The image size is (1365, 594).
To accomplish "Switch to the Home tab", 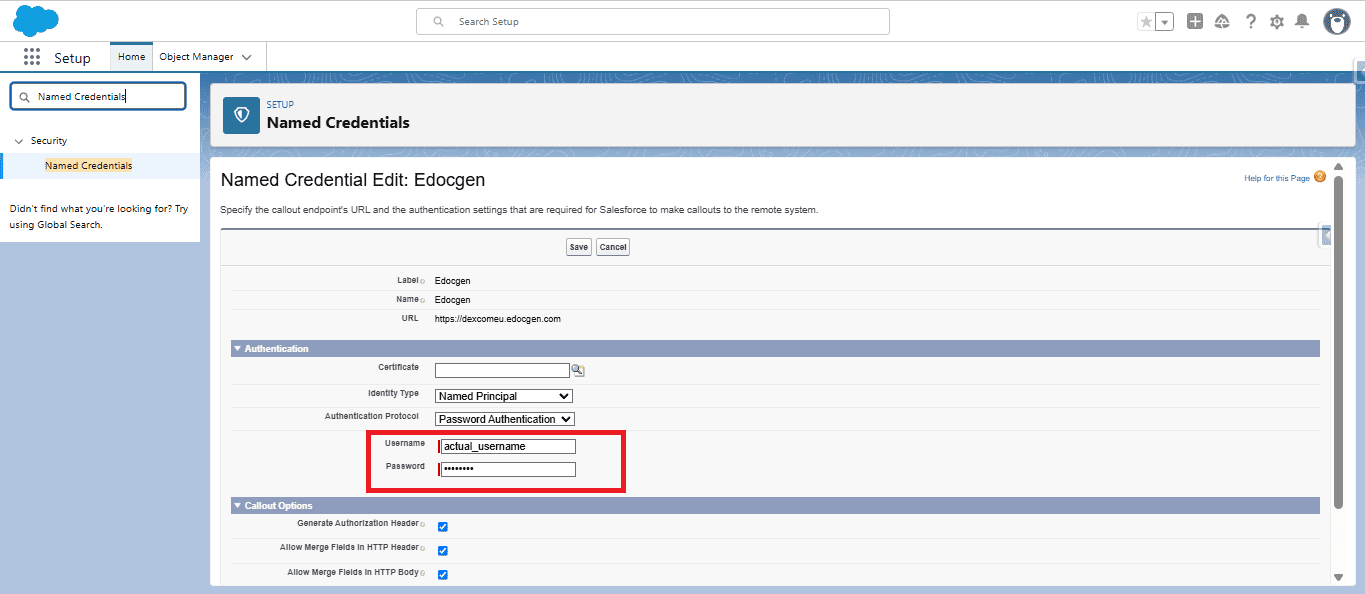I will [132, 57].
